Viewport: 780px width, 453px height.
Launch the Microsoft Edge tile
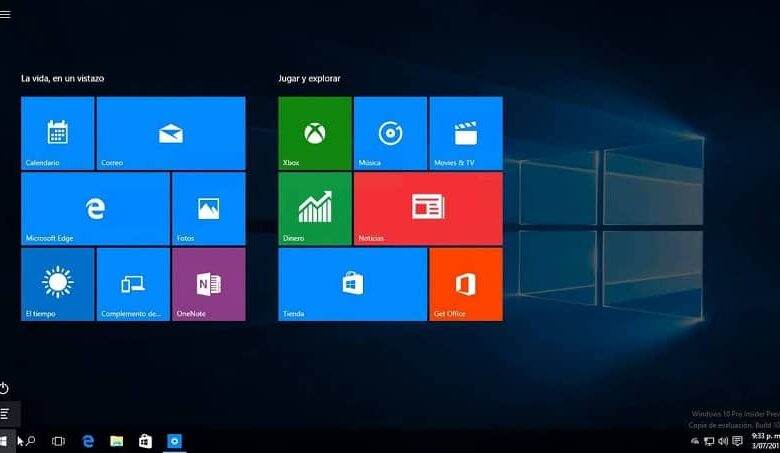96,209
